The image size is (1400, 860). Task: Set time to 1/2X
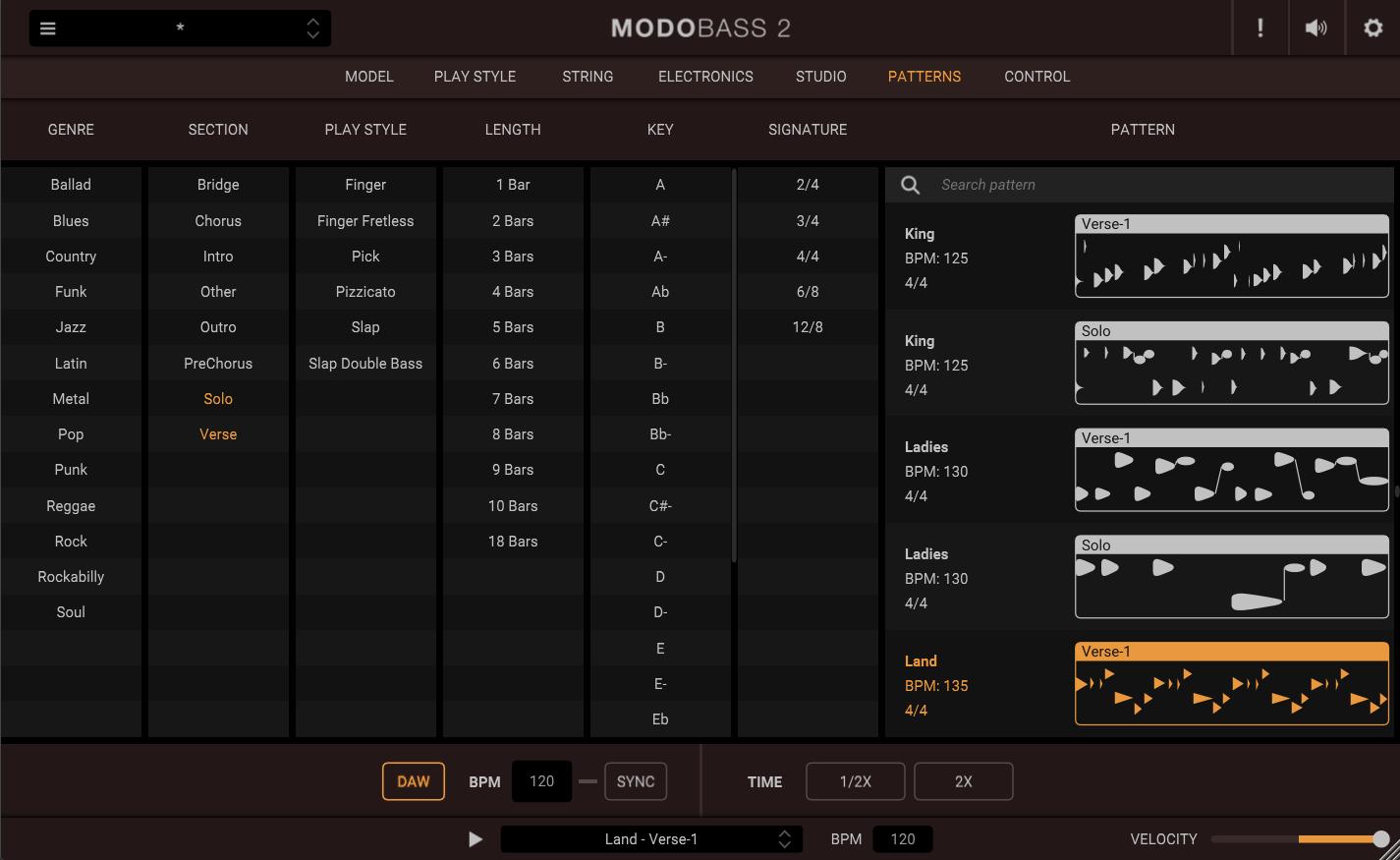856,781
